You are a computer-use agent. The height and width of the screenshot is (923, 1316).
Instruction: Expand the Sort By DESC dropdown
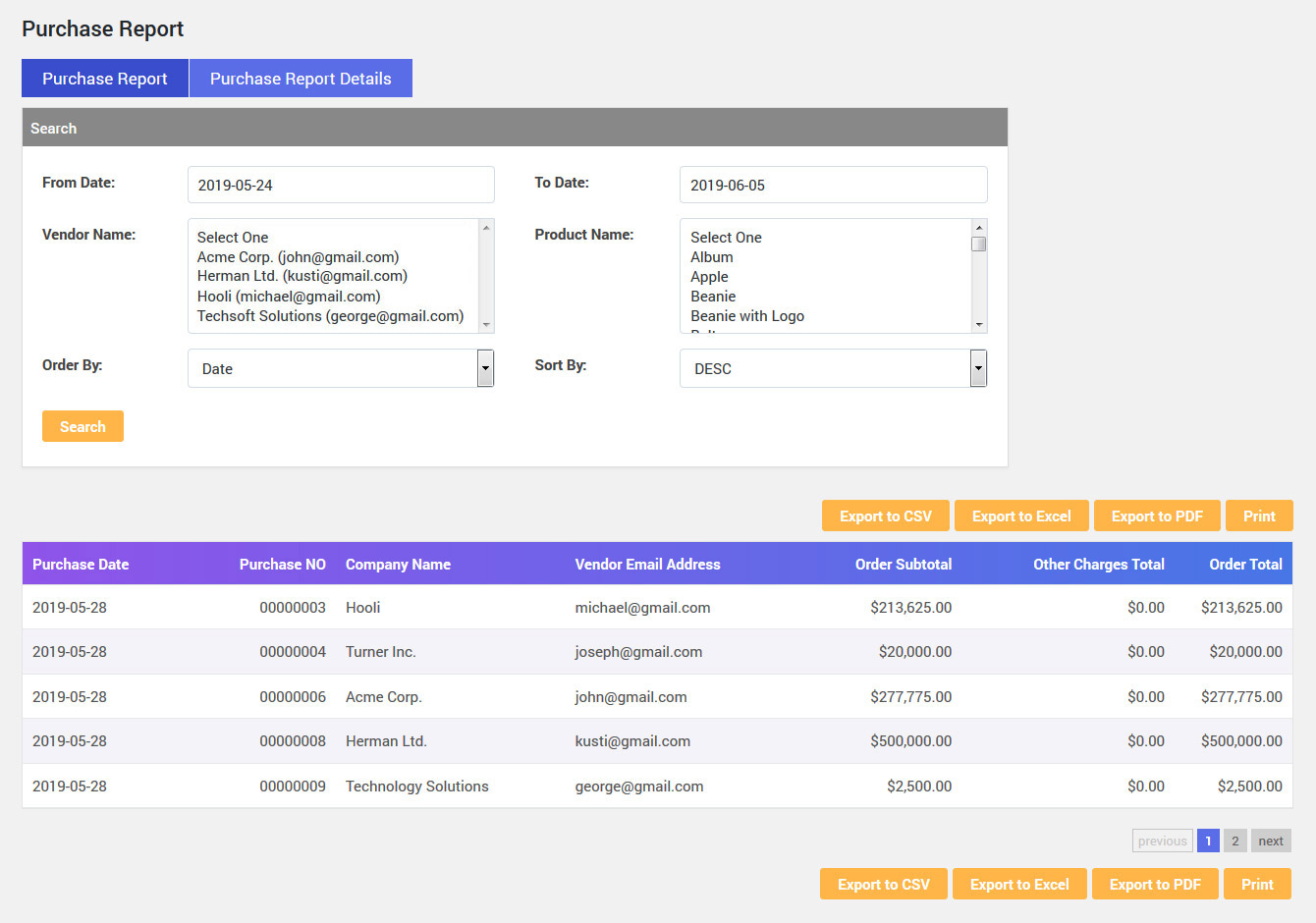[833, 368]
